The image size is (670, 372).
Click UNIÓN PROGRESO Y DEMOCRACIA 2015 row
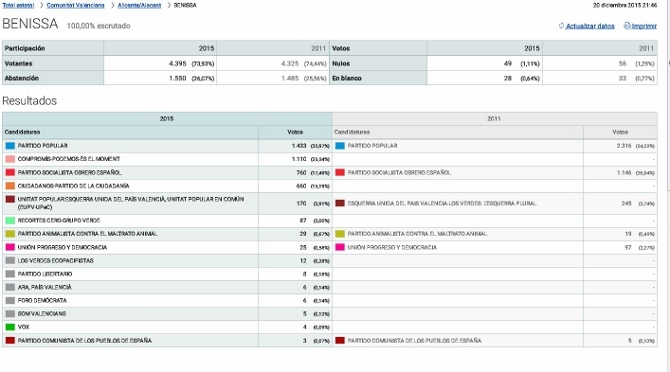coord(62,247)
